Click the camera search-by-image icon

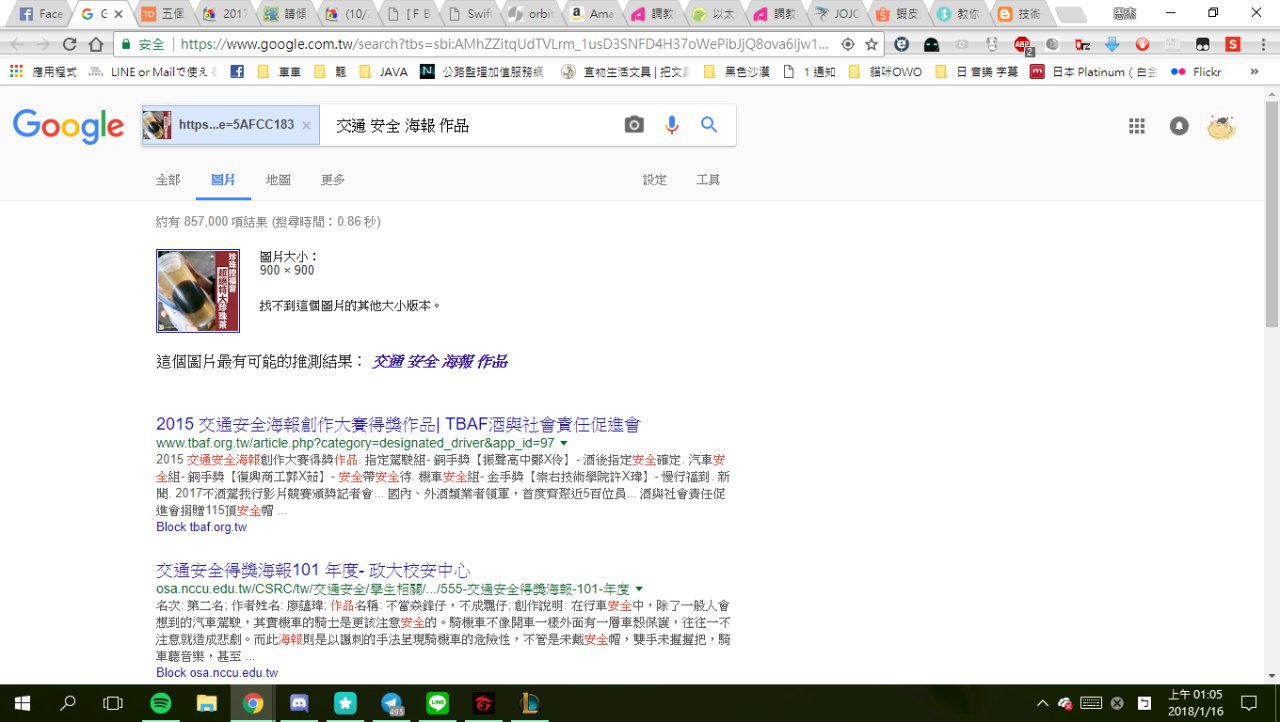click(x=634, y=125)
